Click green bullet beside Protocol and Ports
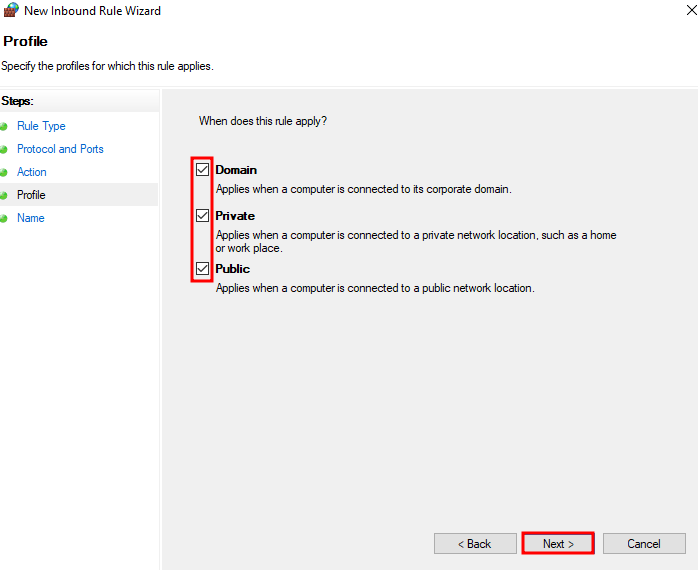 pyautogui.click(x=4, y=150)
